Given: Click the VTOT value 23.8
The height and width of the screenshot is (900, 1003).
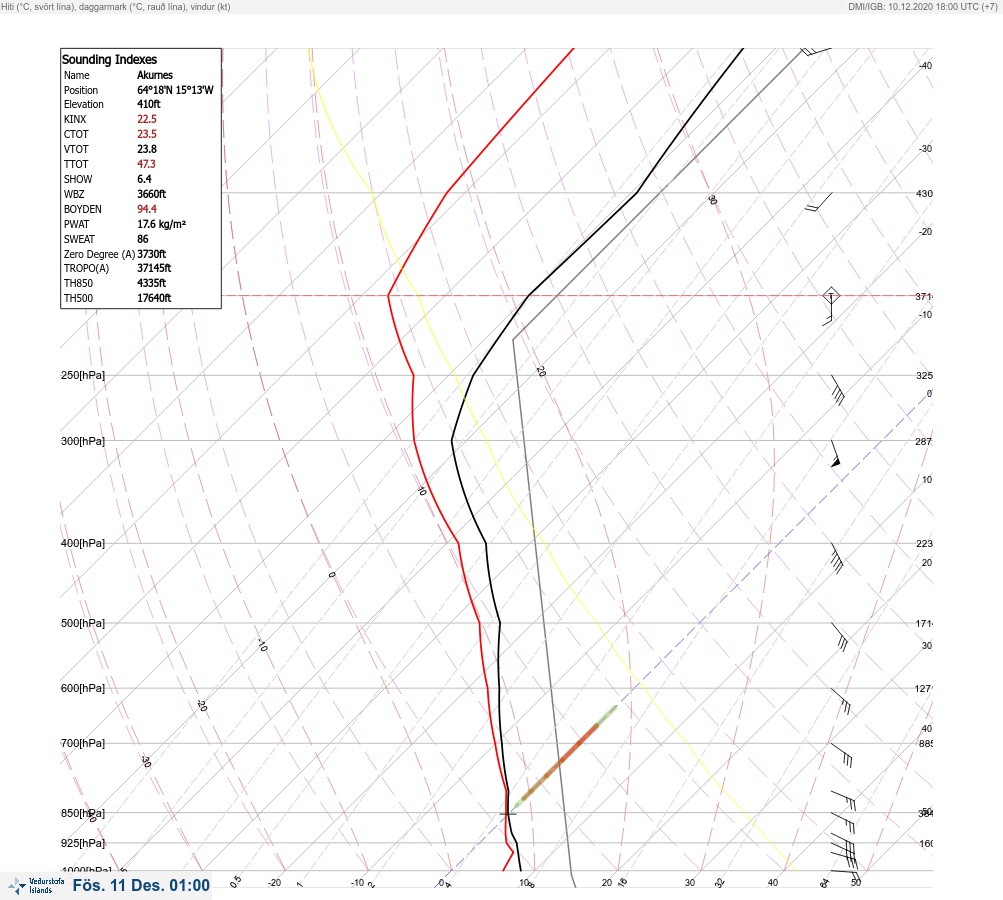Looking at the screenshot, I should click(x=146, y=149).
